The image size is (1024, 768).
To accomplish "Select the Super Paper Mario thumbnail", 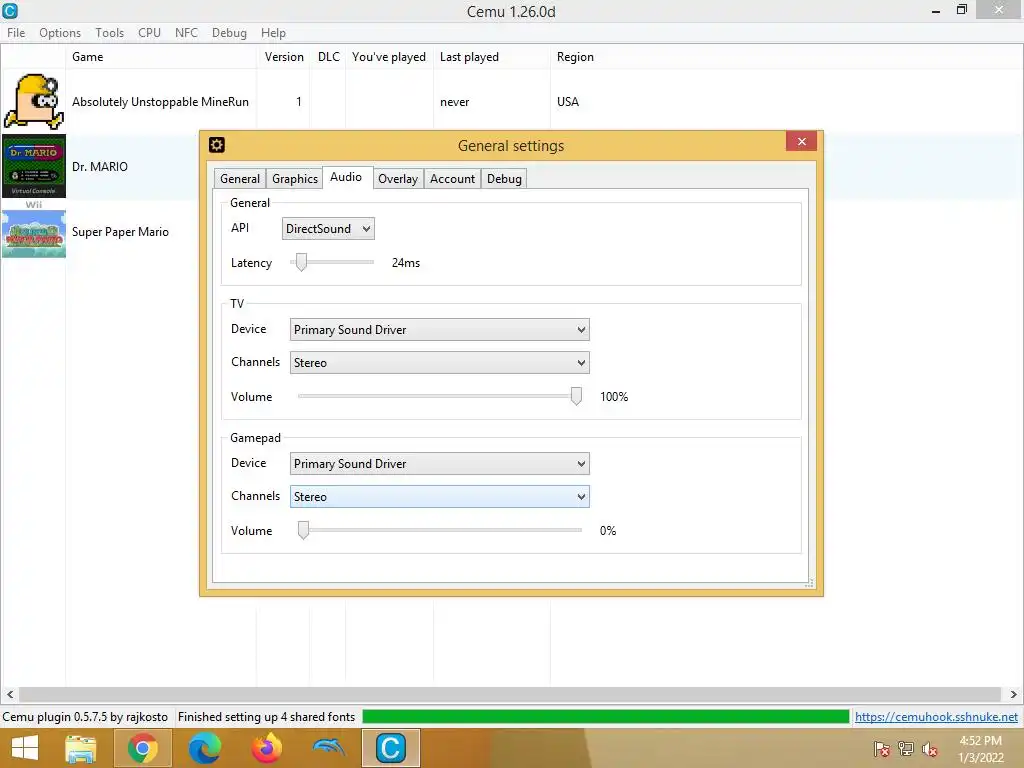I will [34, 234].
